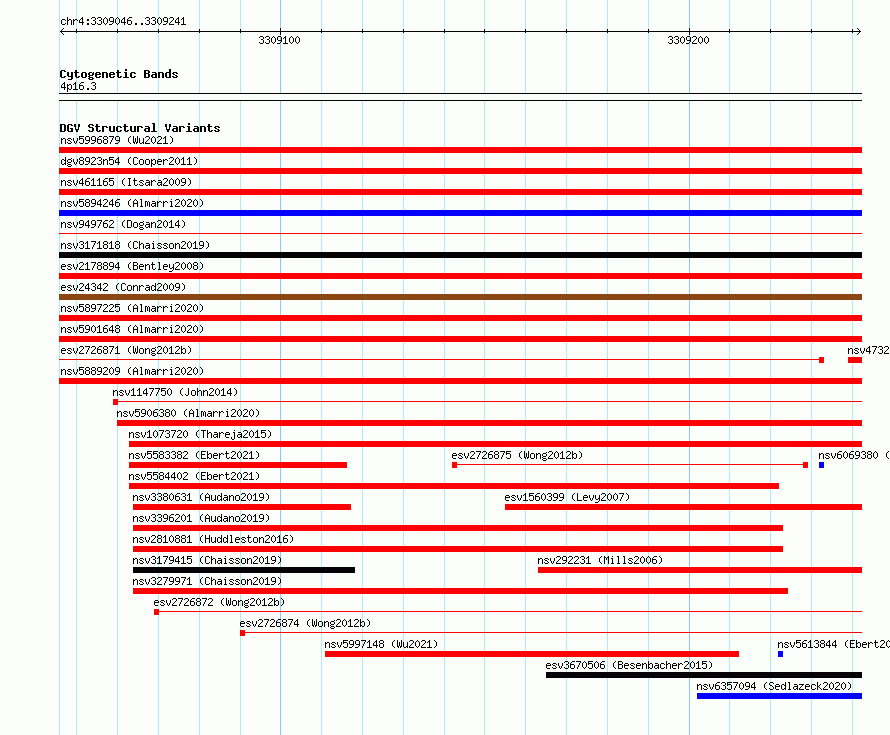Click the 4p16.3 cytogenetic band label
This screenshot has height=735, width=890.
[x=78, y=86]
